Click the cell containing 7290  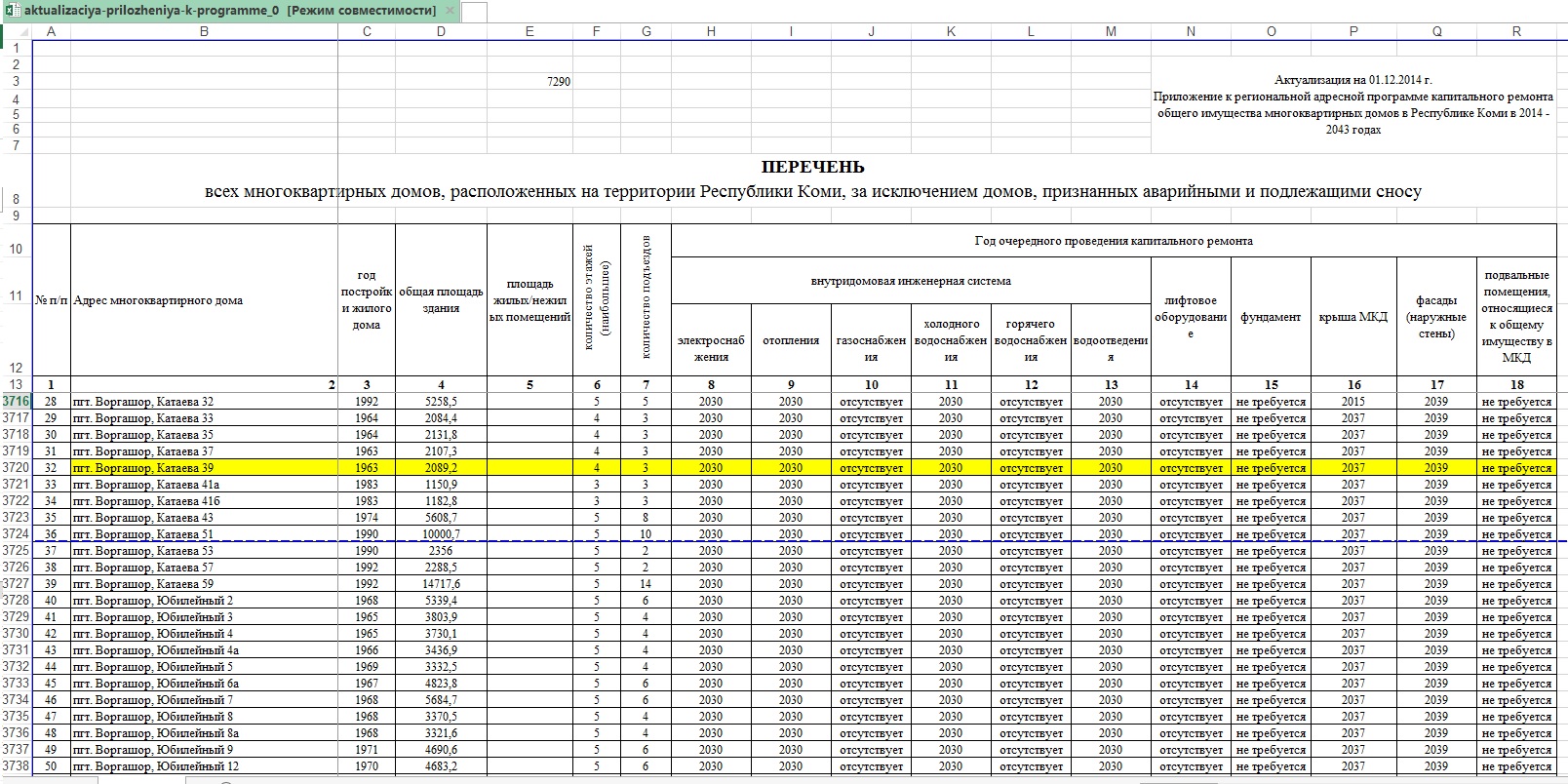click(529, 82)
